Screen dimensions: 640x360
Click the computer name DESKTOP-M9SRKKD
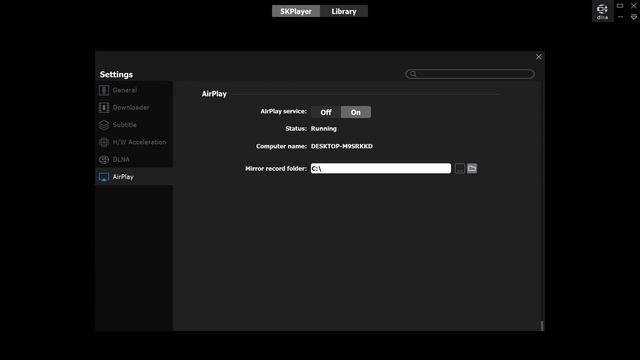point(342,146)
